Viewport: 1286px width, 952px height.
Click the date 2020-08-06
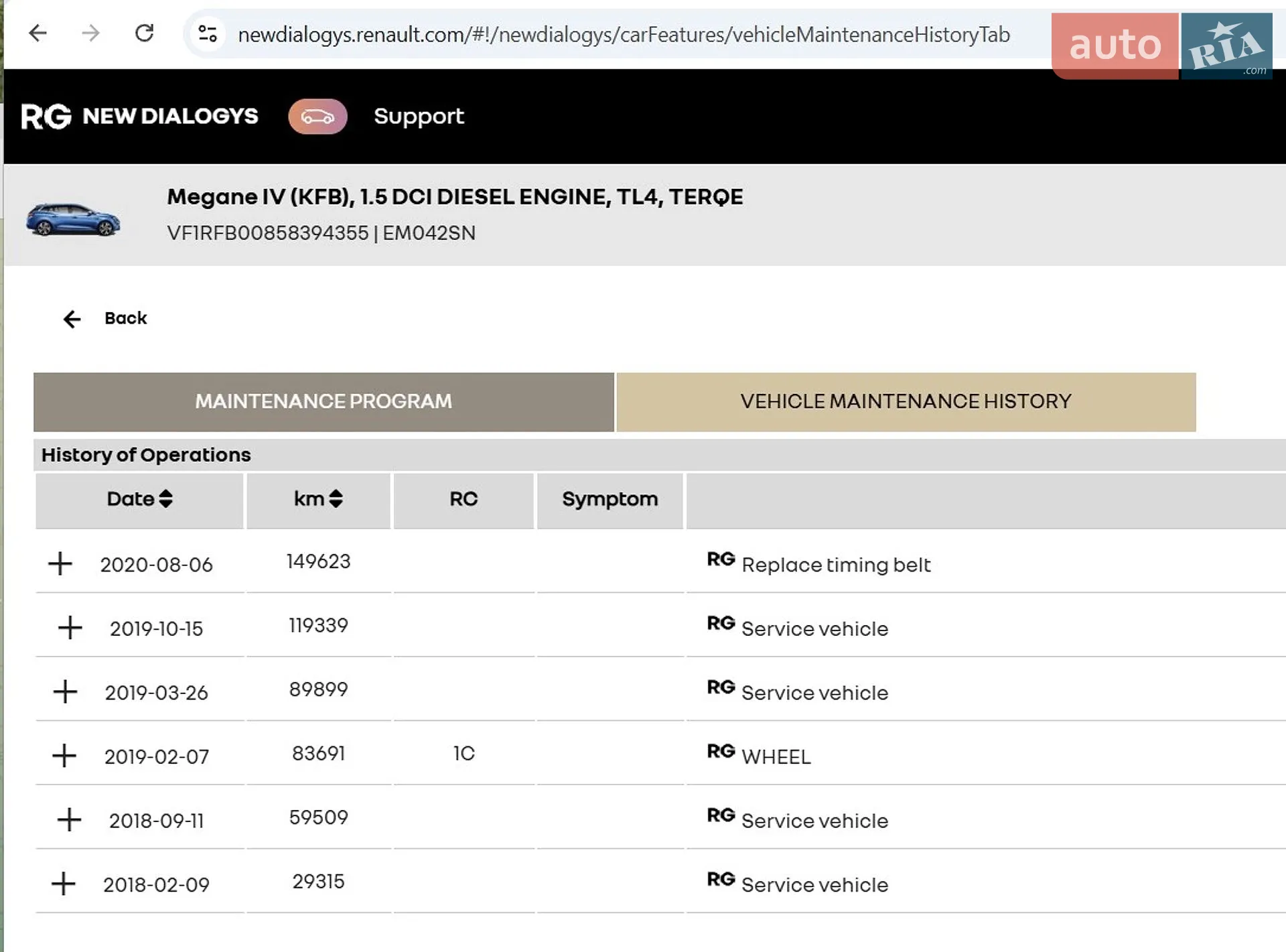(156, 565)
